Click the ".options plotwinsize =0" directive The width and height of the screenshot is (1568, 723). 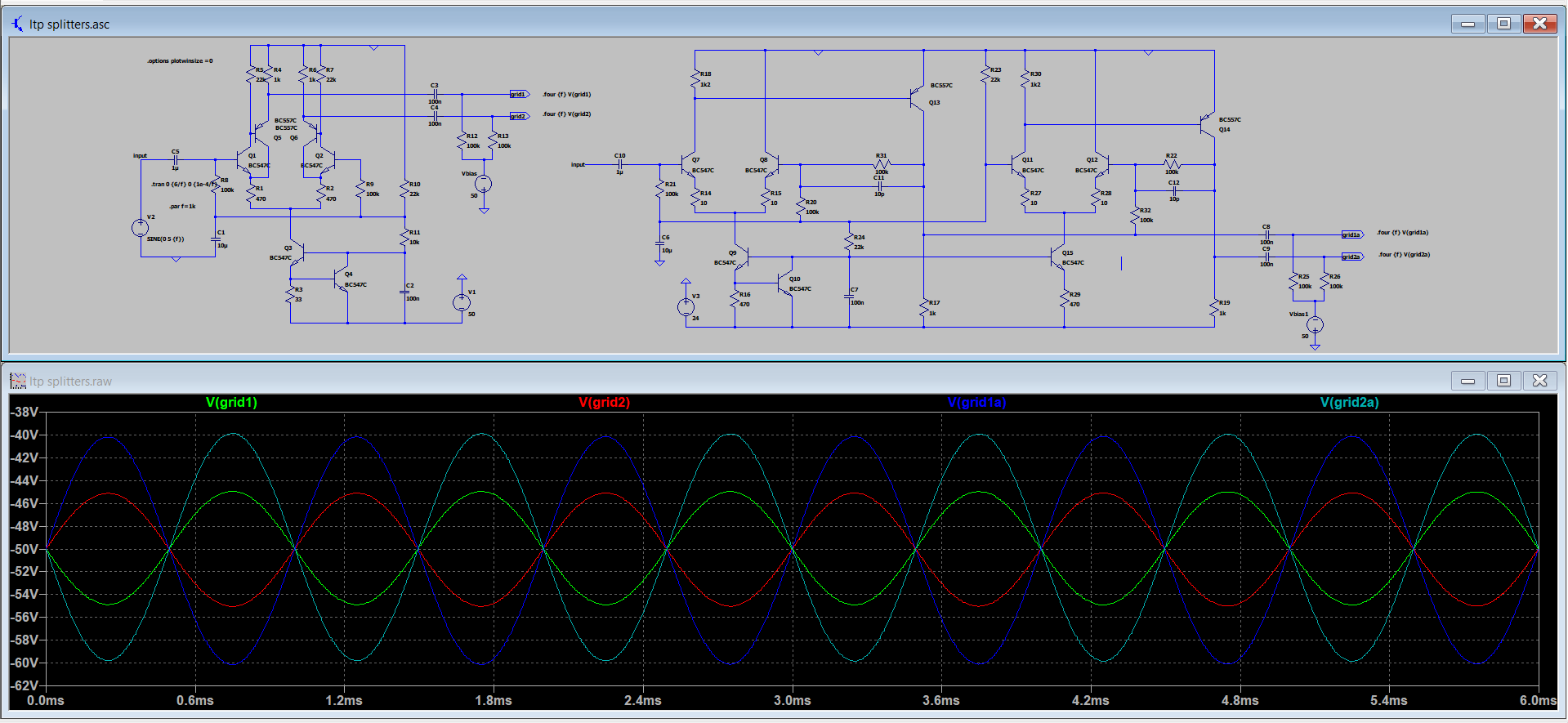(x=180, y=61)
